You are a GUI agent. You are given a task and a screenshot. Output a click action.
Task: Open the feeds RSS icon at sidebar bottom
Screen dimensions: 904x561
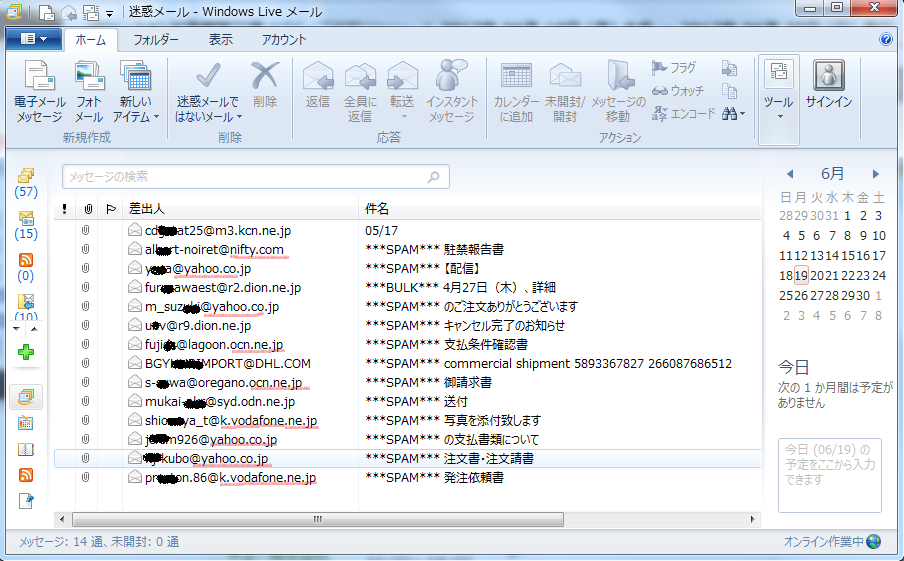(x=26, y=475)
